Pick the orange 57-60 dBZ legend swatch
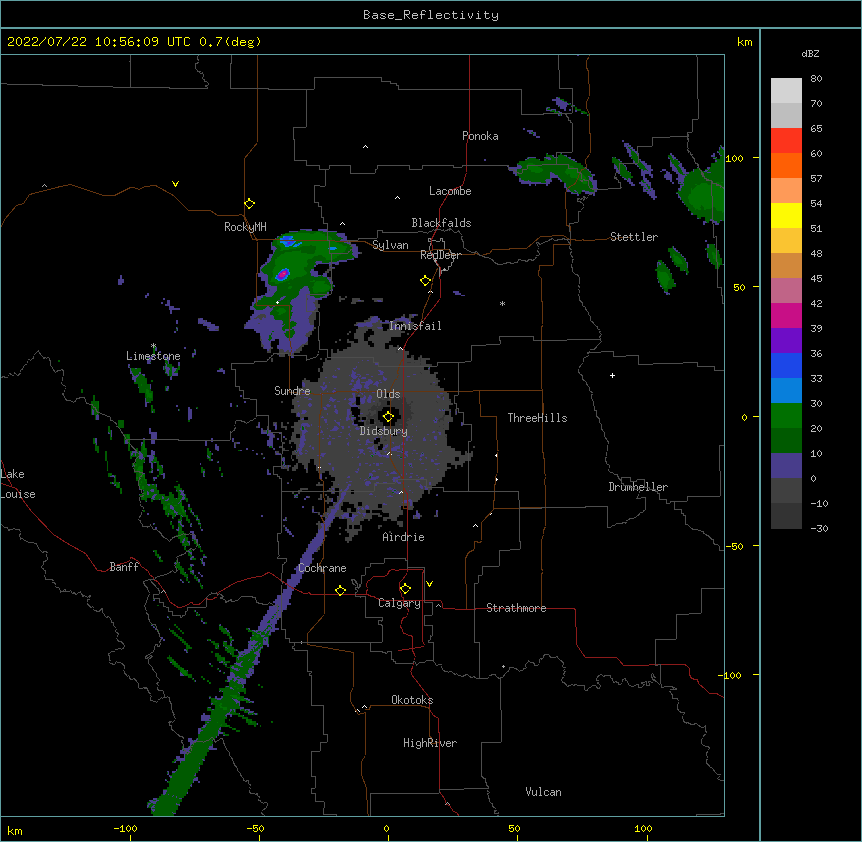Image resolution: width=862 pixels, height=842 pixels. click(x=786, y=165)
